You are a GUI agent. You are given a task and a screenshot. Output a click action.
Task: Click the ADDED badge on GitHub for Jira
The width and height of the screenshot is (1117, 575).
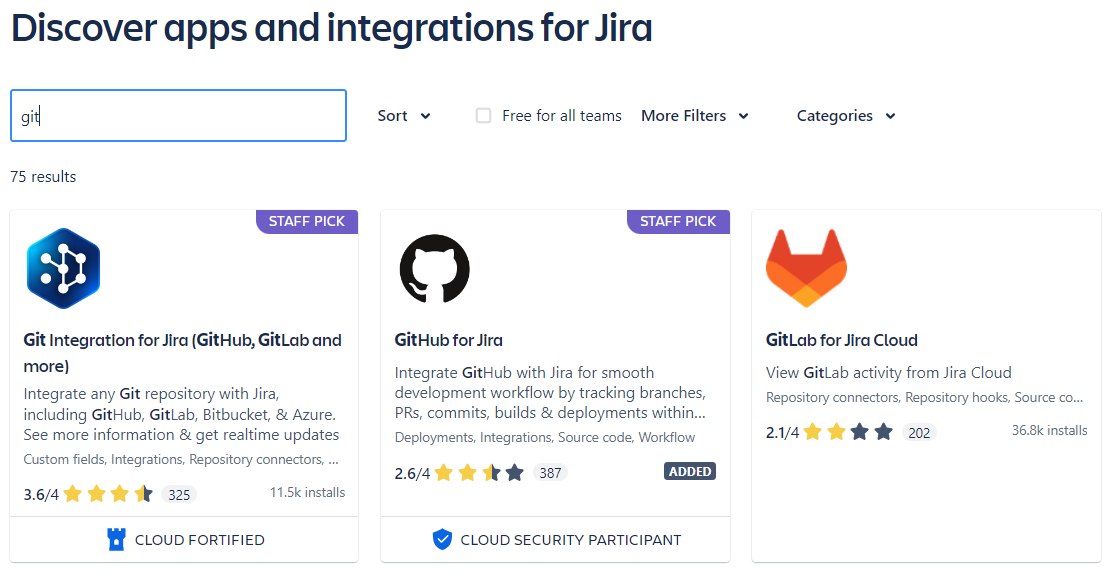click(690, 472)
